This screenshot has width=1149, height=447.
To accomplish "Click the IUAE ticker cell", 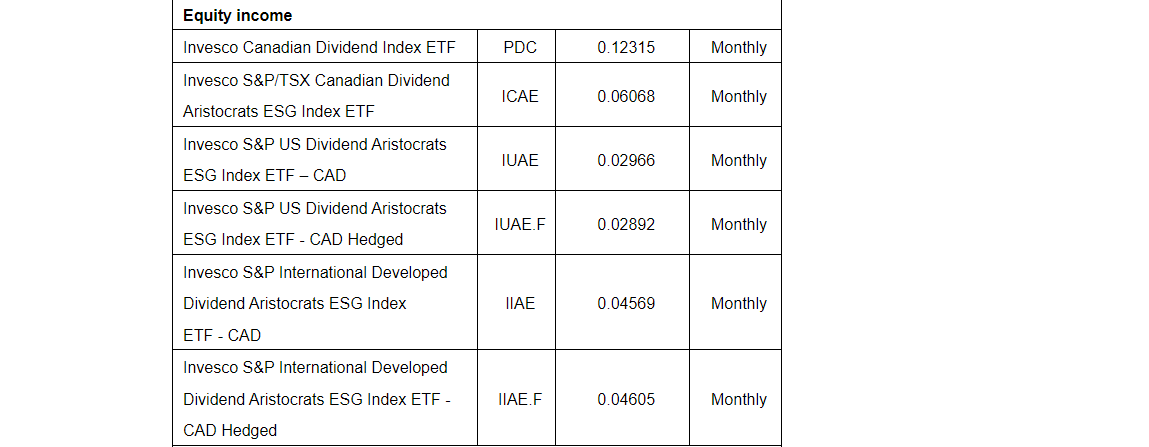I will point(520,160).
